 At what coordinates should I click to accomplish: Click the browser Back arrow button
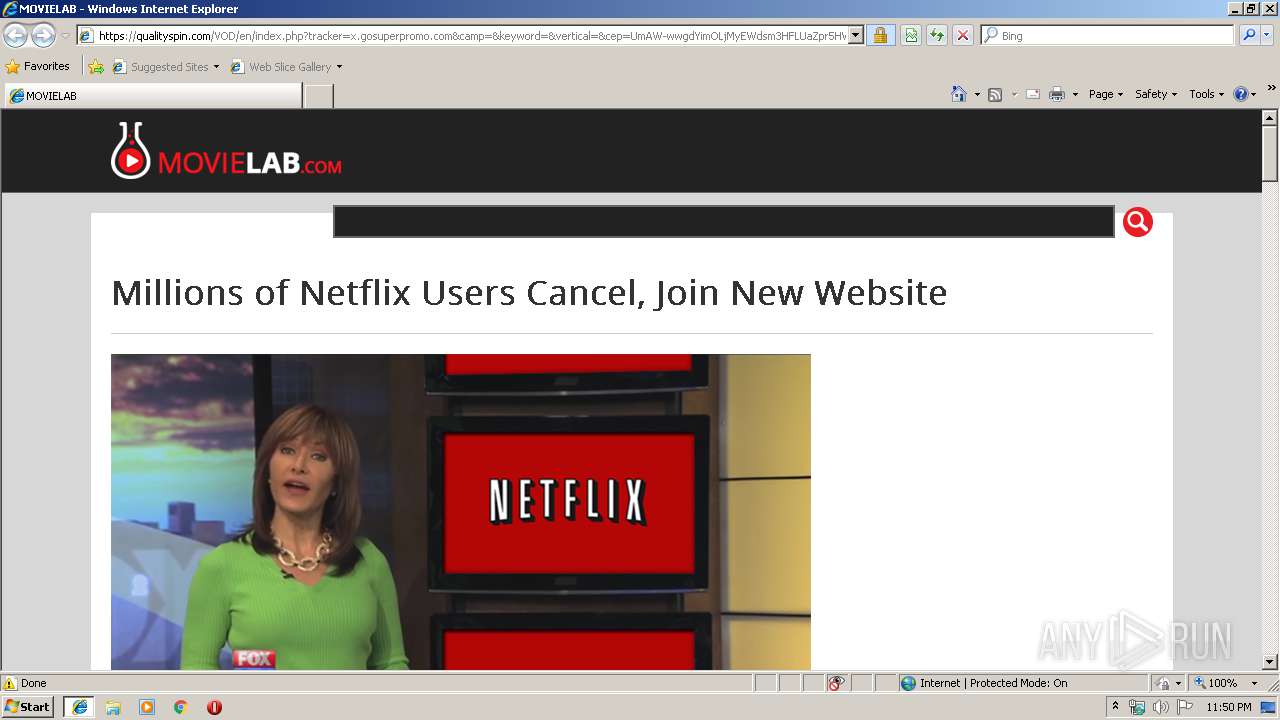(15, 36)
